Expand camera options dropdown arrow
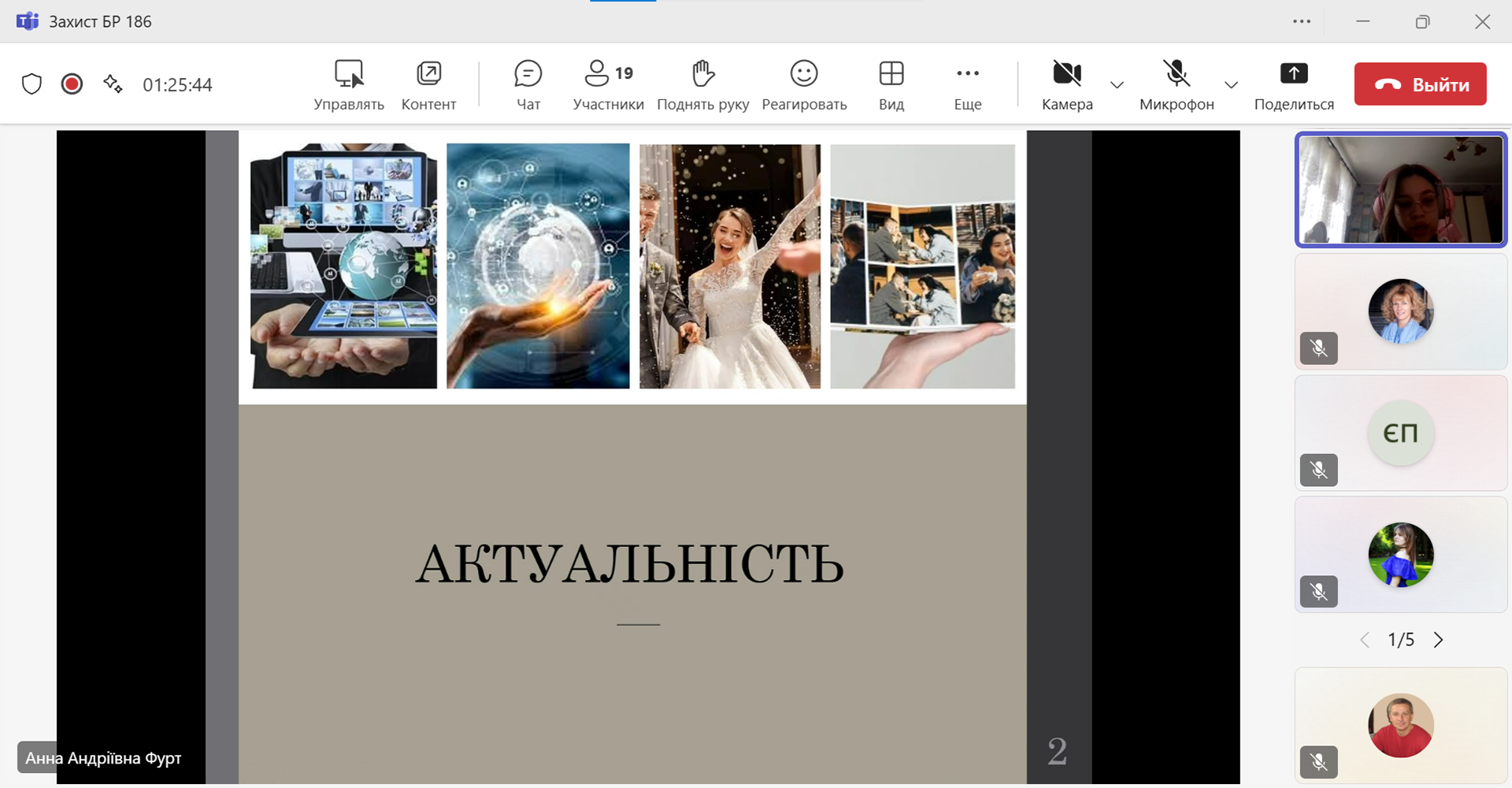The height and width of the screenshot is (788, 1512). [x=1117, y=84]
